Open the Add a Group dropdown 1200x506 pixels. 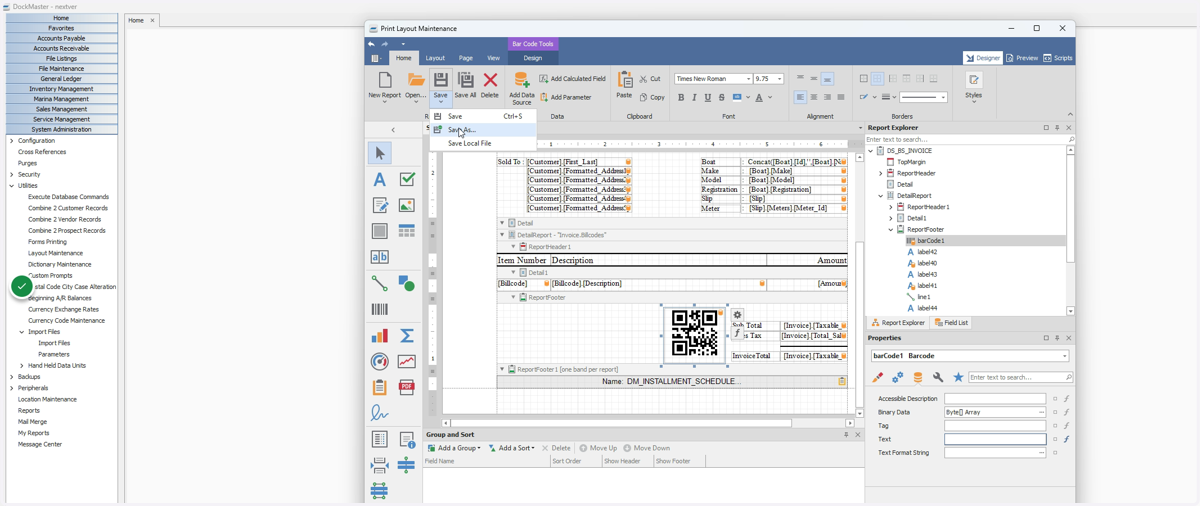[454, 448]
